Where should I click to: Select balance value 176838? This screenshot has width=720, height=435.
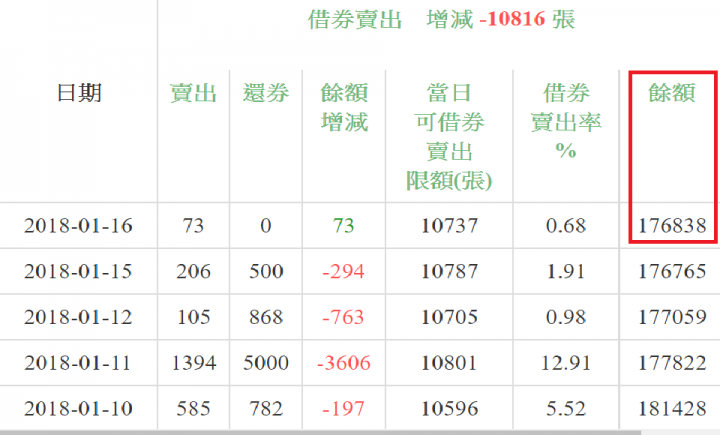click(672, 226)
